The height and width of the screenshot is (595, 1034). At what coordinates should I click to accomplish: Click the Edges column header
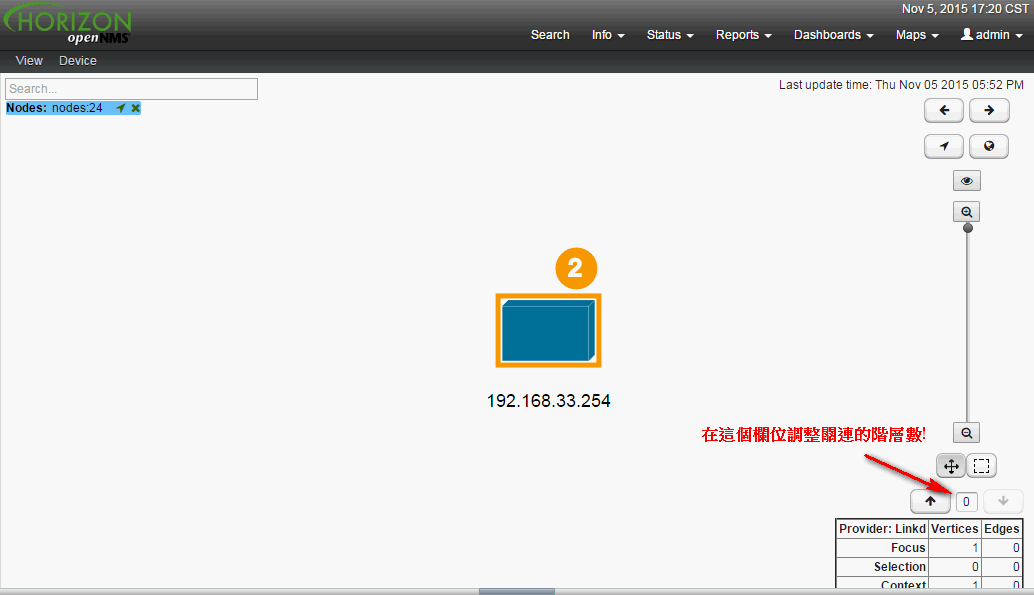[1002, 528]
